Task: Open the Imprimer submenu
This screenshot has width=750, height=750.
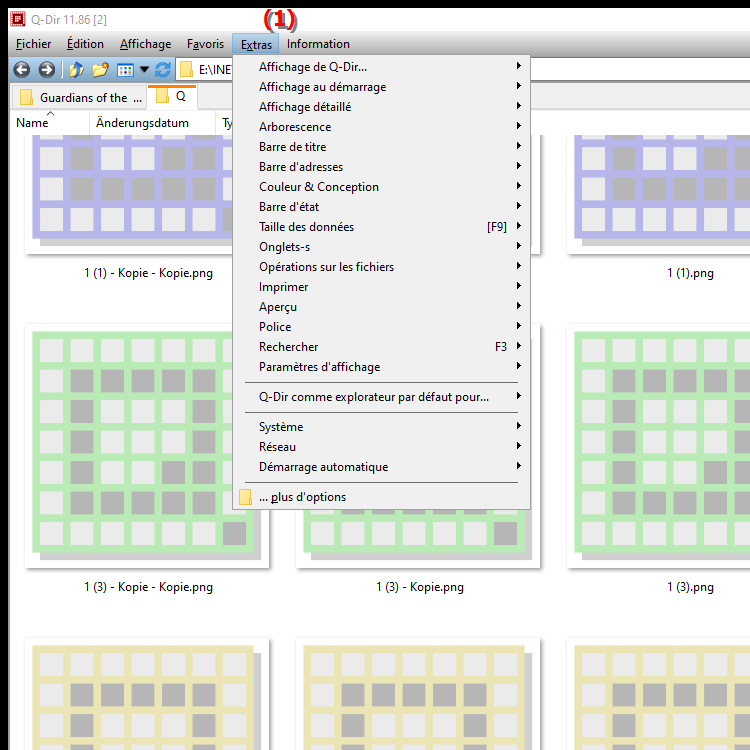Action: tap(381, 287)
